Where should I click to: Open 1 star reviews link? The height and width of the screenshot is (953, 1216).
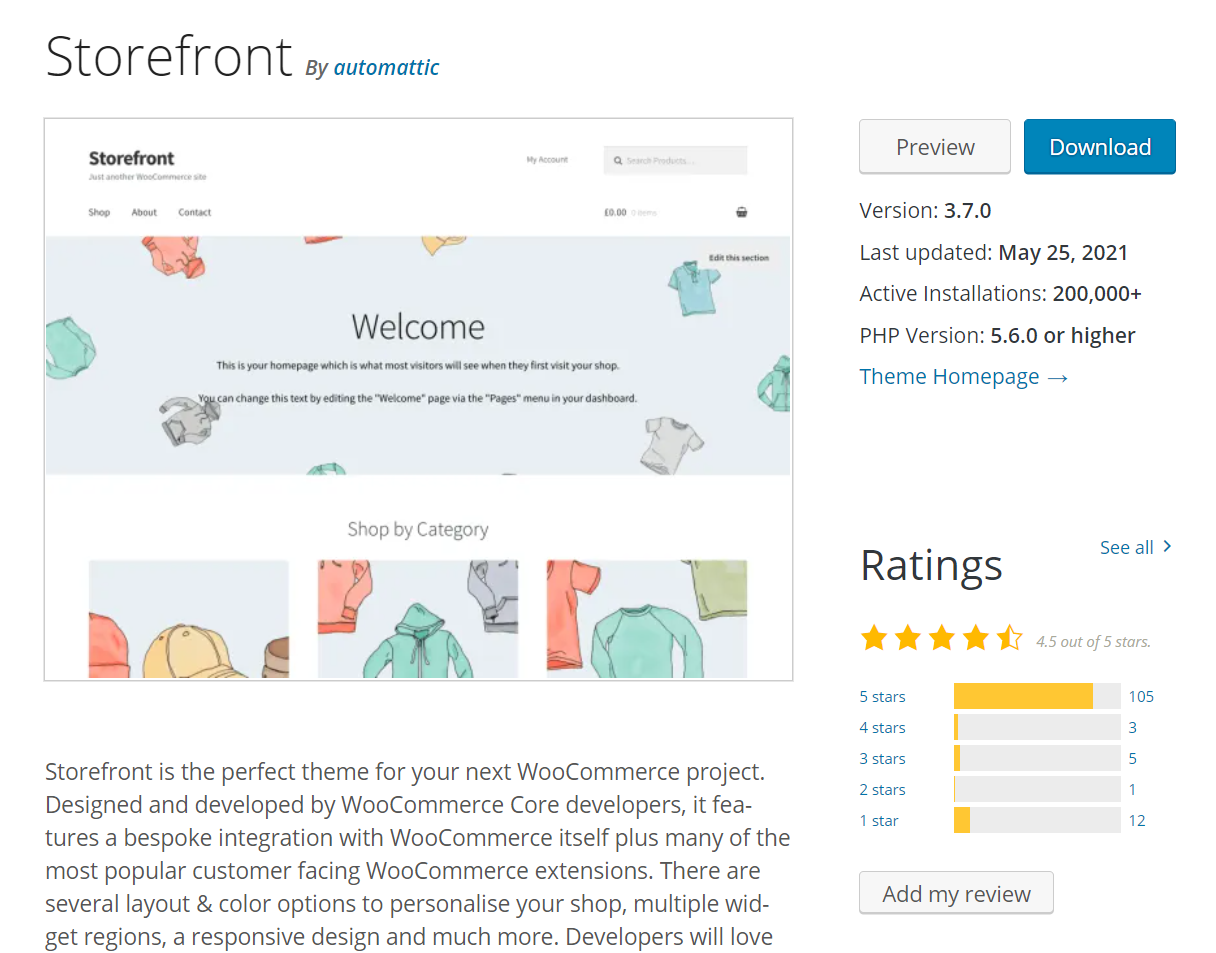(x=879, y=821)
